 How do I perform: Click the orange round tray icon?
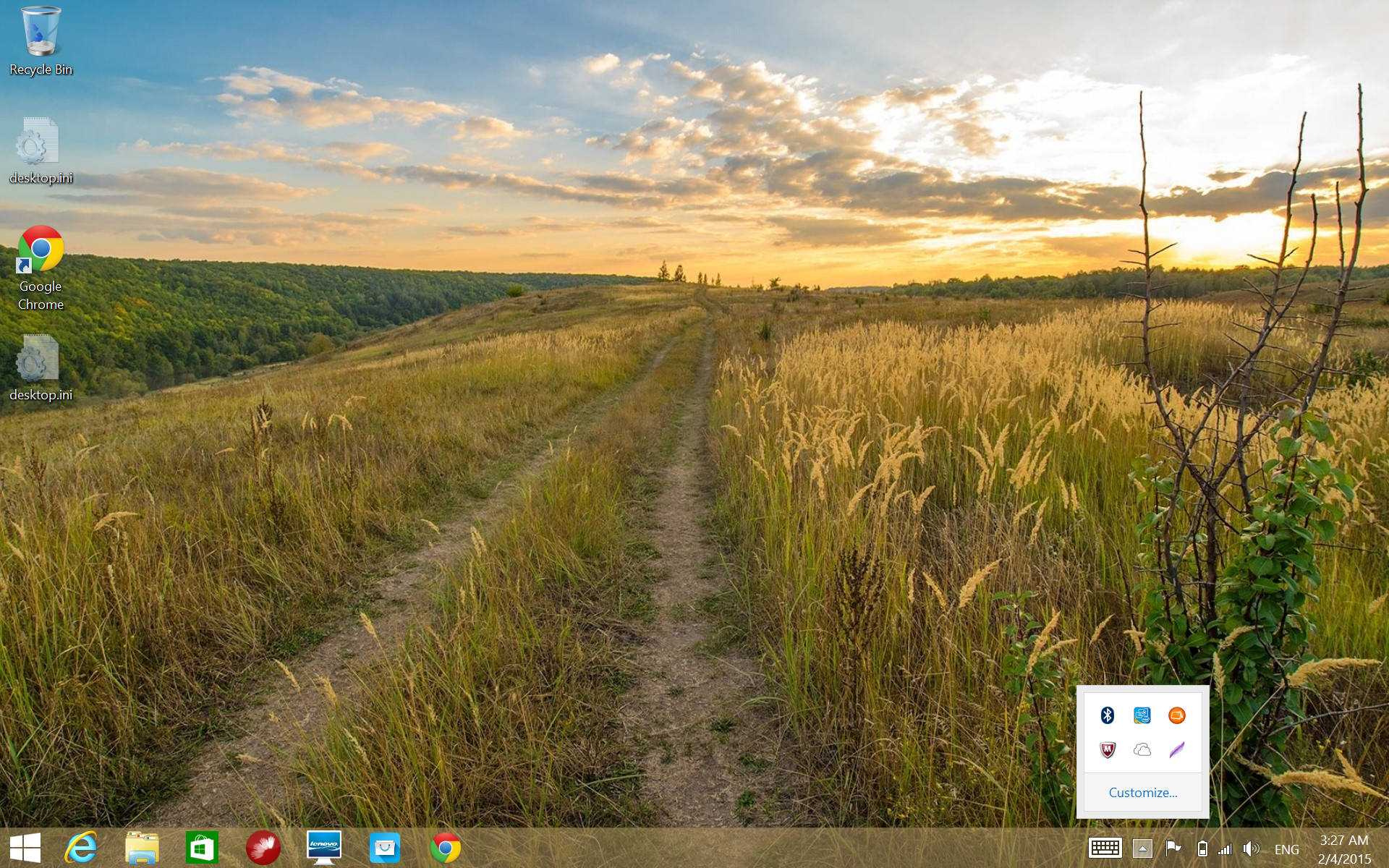[1177, 715]
